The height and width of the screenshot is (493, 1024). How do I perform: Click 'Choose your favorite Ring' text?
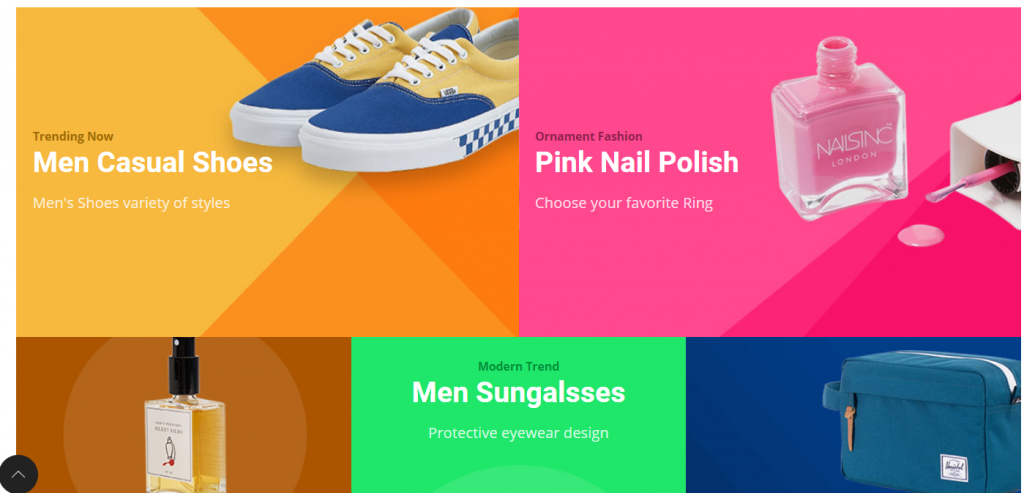pyautogui.click(x=624, y=203)
